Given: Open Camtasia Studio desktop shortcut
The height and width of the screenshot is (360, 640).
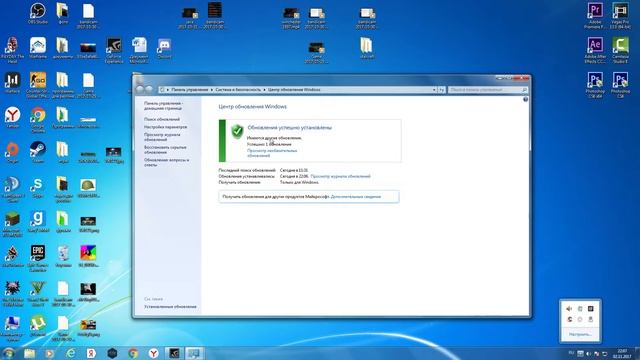Looking at the screenshot, I should click(x=620, y=51).
